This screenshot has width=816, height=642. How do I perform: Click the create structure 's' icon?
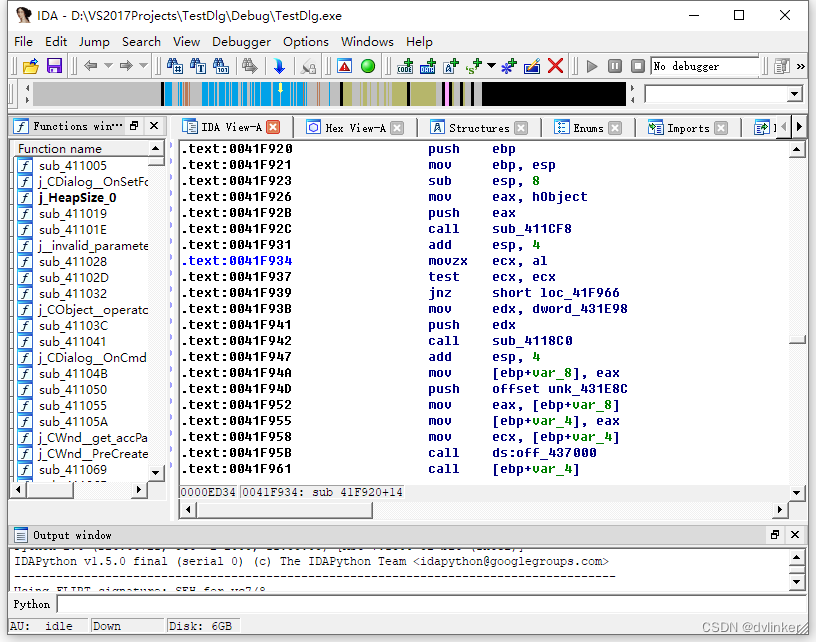tap(474, 66)
